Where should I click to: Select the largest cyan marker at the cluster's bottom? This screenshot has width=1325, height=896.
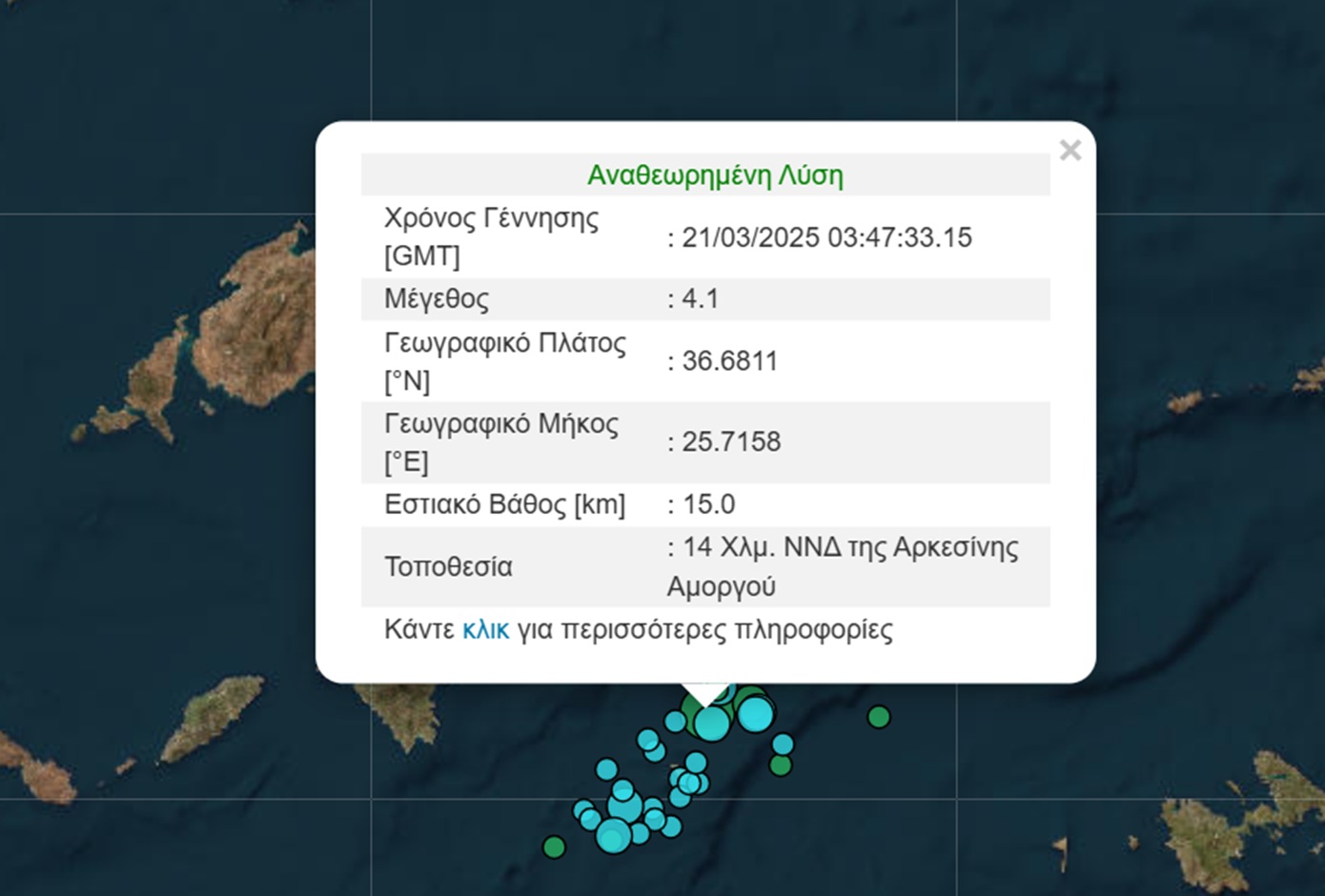pos(613,836)
